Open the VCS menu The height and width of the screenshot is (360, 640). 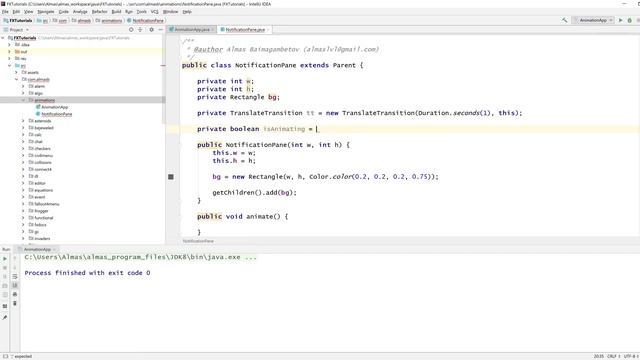pyautogui.click(x=154, y=12)
